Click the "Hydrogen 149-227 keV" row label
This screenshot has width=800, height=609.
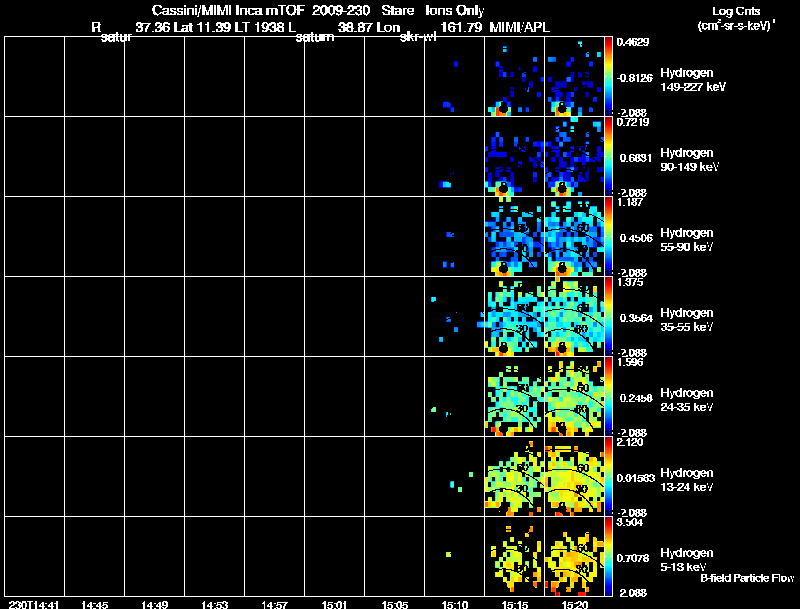point(693,80)
